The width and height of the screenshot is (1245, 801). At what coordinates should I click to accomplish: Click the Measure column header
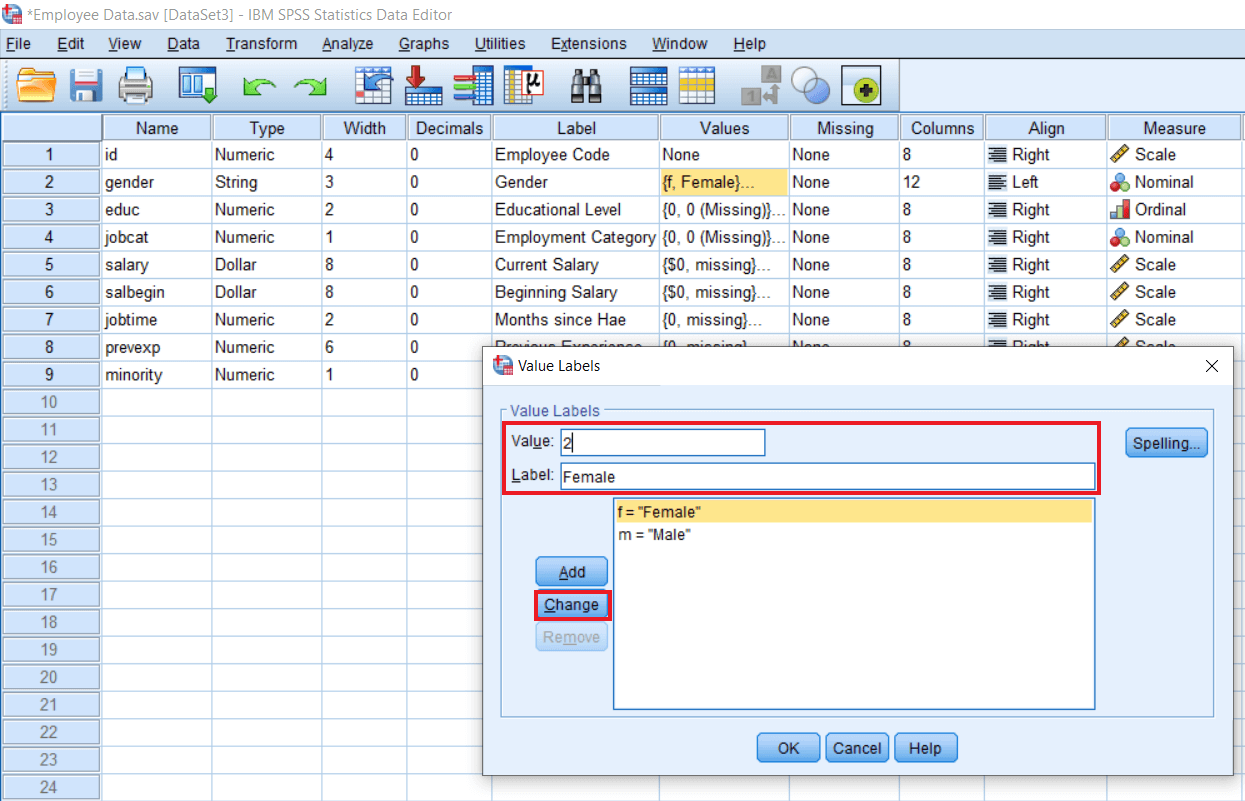click(1175, 128)
